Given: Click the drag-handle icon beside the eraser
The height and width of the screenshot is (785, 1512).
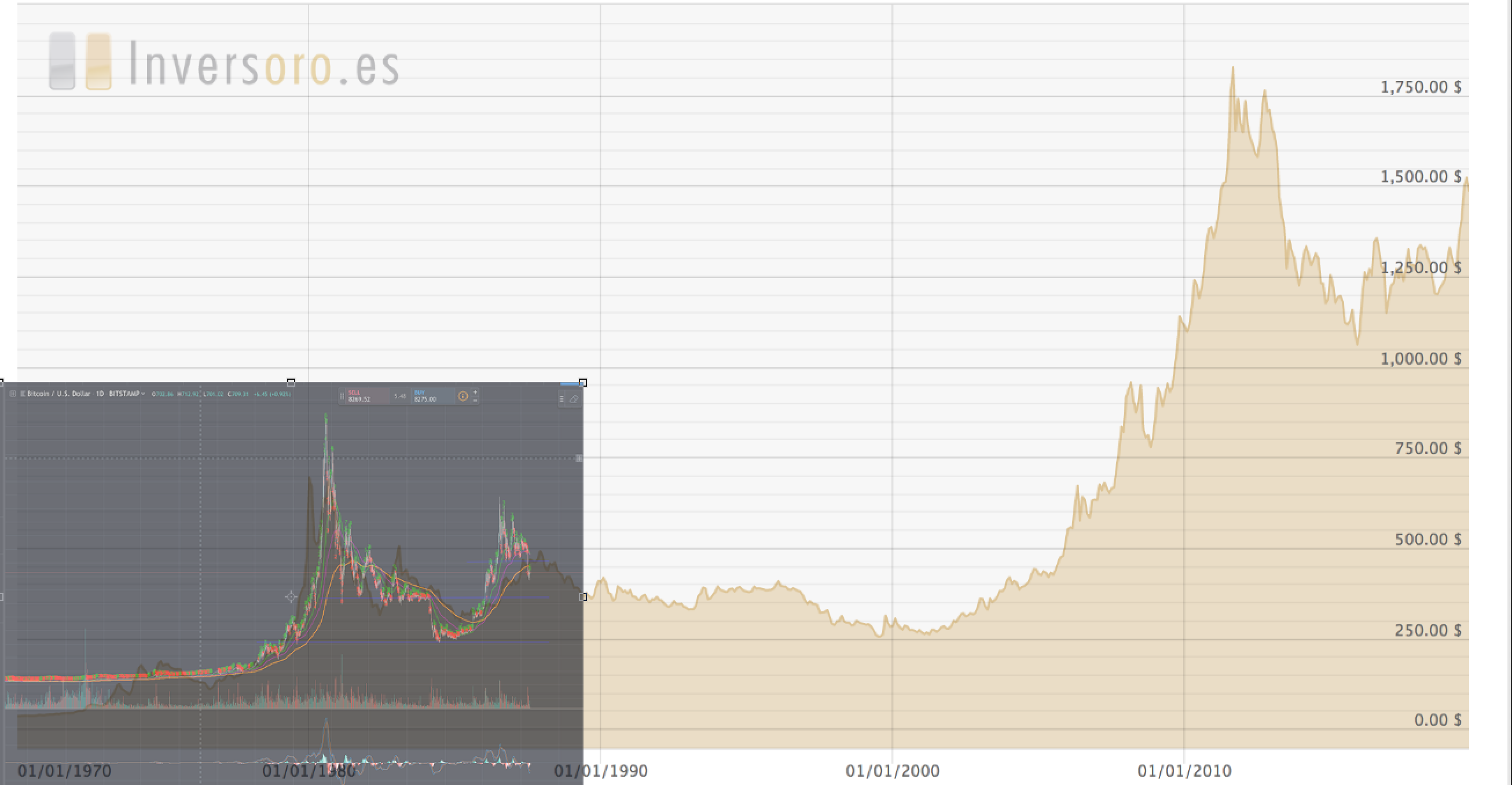Looking at the screenshot, I should pos(562,399).
